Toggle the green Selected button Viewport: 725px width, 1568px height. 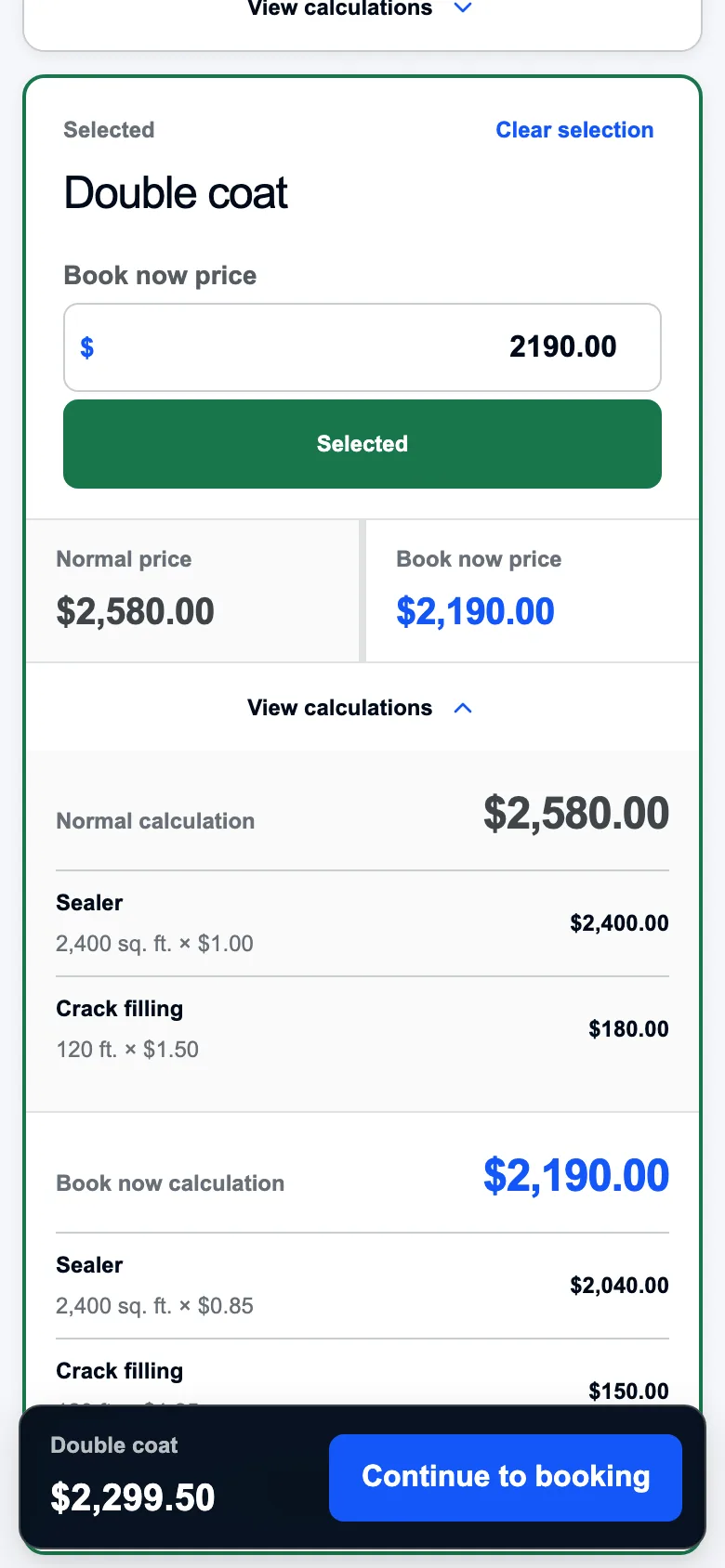362,444
